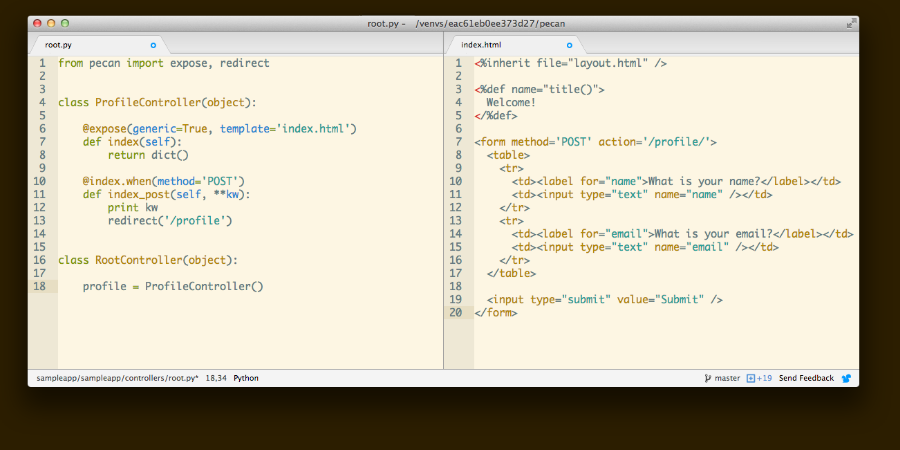Click the 'What is your email?' label line
This screenshot has width=900, height=450.
tap(682, 234)
